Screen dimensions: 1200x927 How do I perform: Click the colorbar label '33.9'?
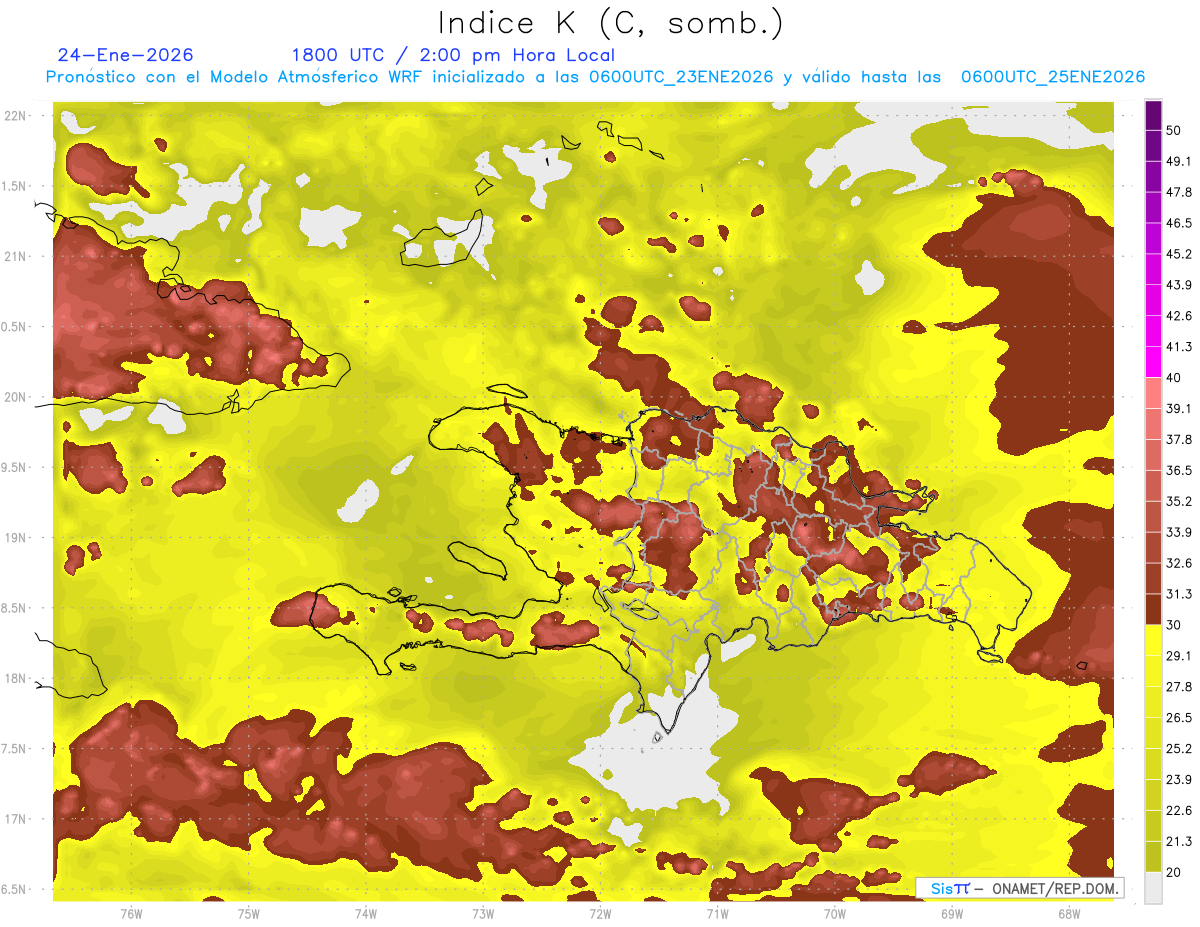(1179, 532)
